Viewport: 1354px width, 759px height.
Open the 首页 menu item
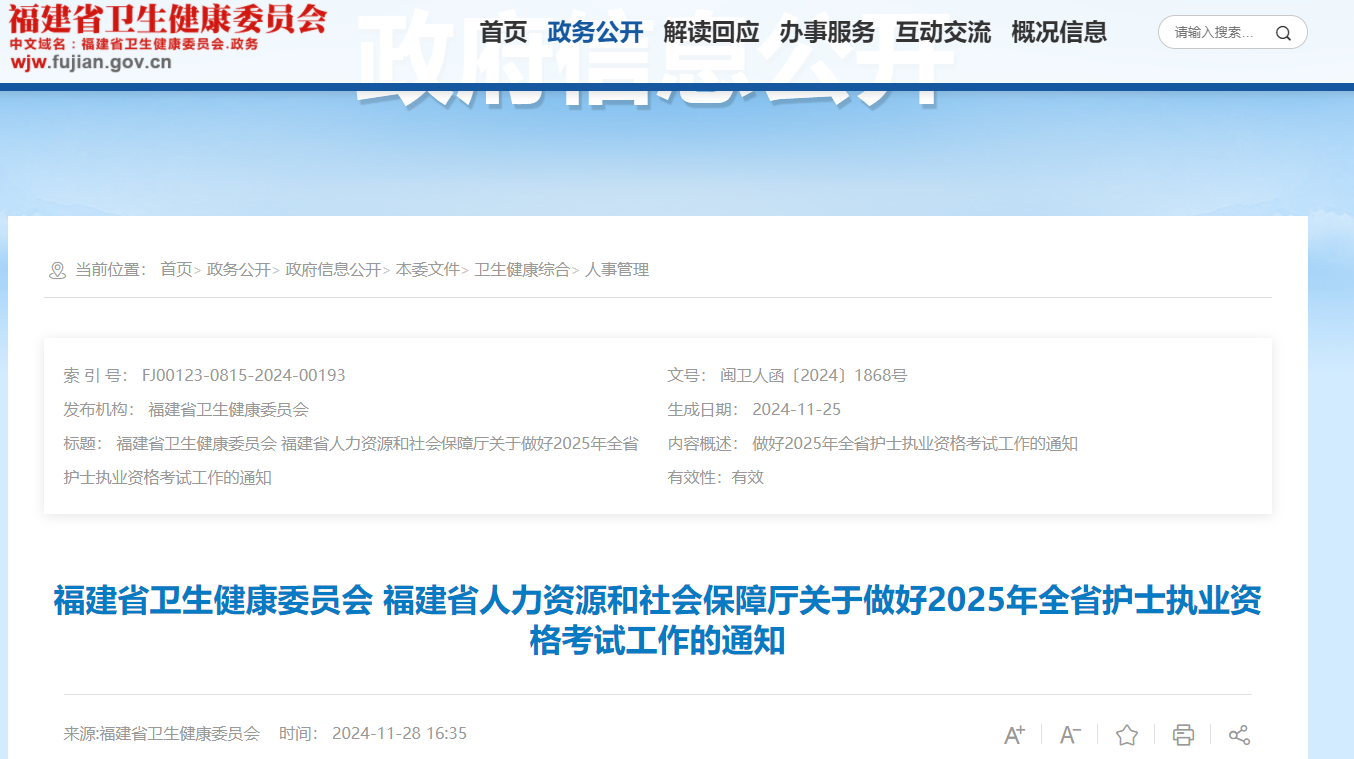pyautogui.click(x=503, y=32)
